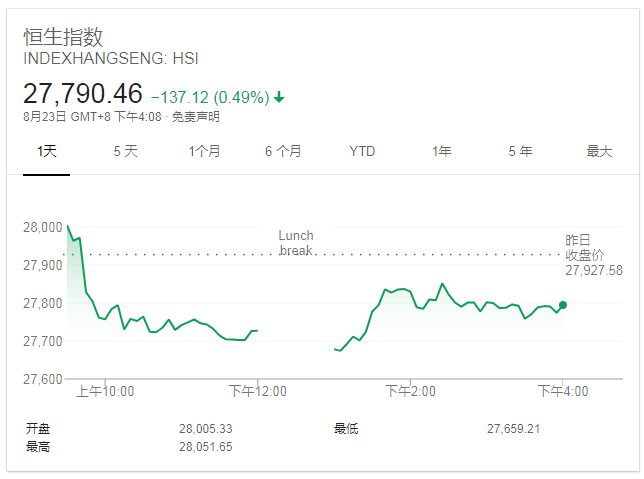Click the 最高 label
Image resolution: width=644 pixels, height=479 pixels.
[x=38, y=447]
